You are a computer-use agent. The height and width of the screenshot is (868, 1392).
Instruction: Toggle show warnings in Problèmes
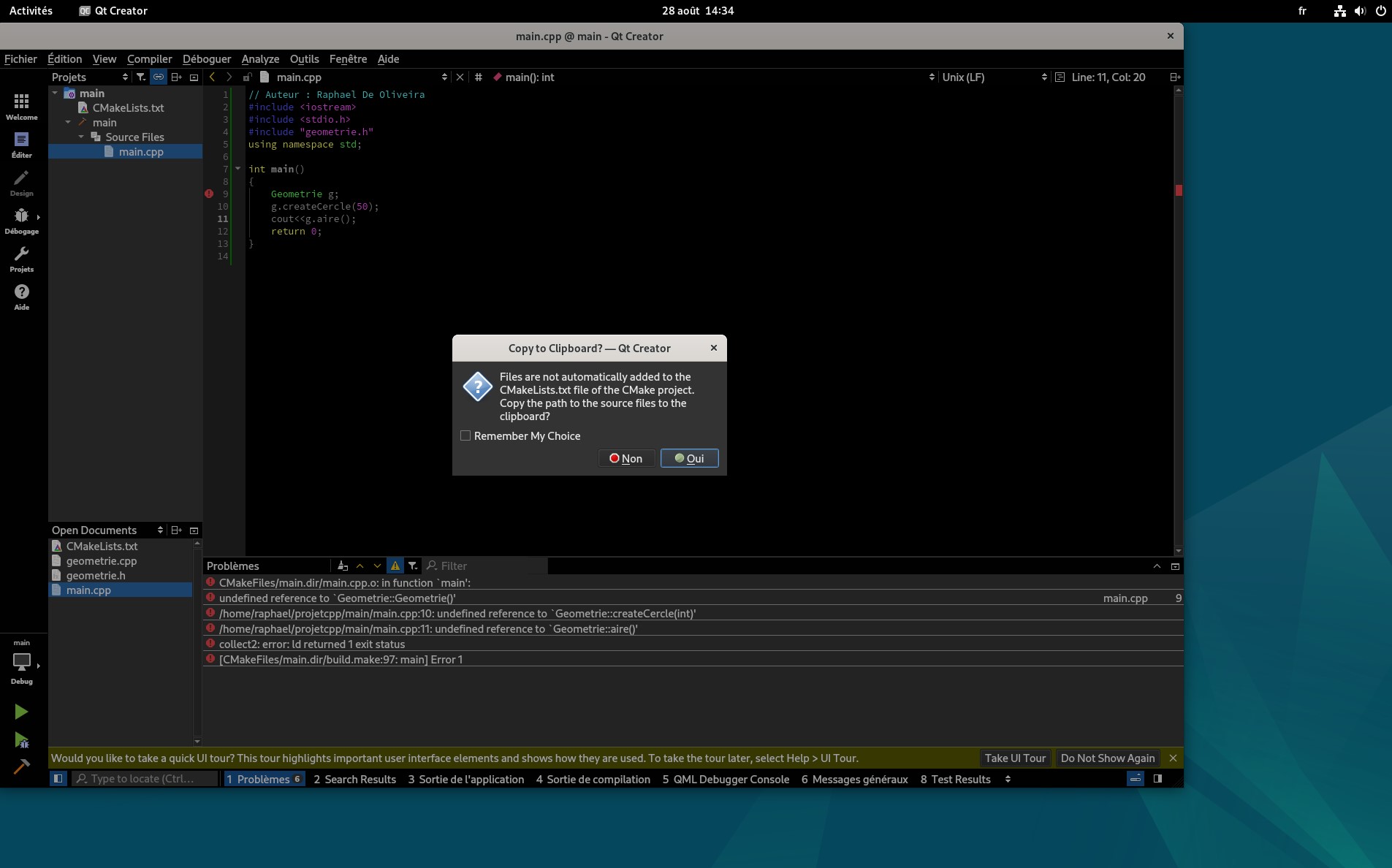395,566
